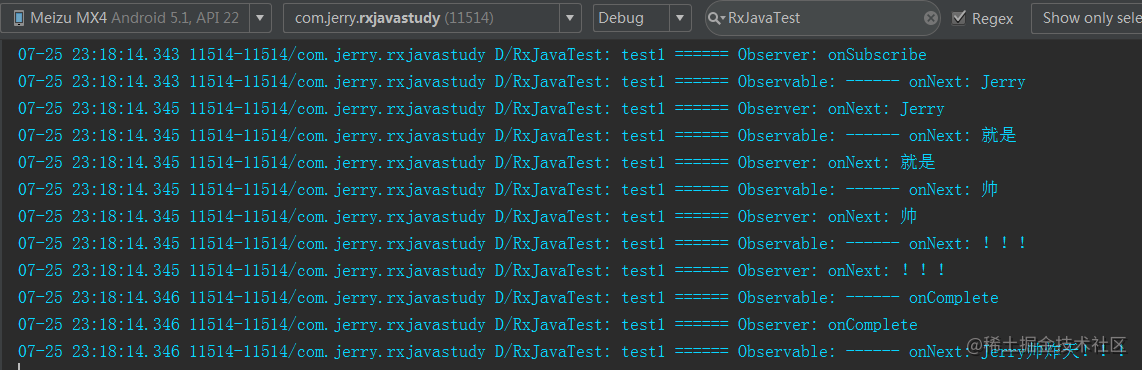Image resolution: width=1142 pixels, height=370 pixels.
Task: Open the Show only selected filter dropdown
Action: point(1087,18)
